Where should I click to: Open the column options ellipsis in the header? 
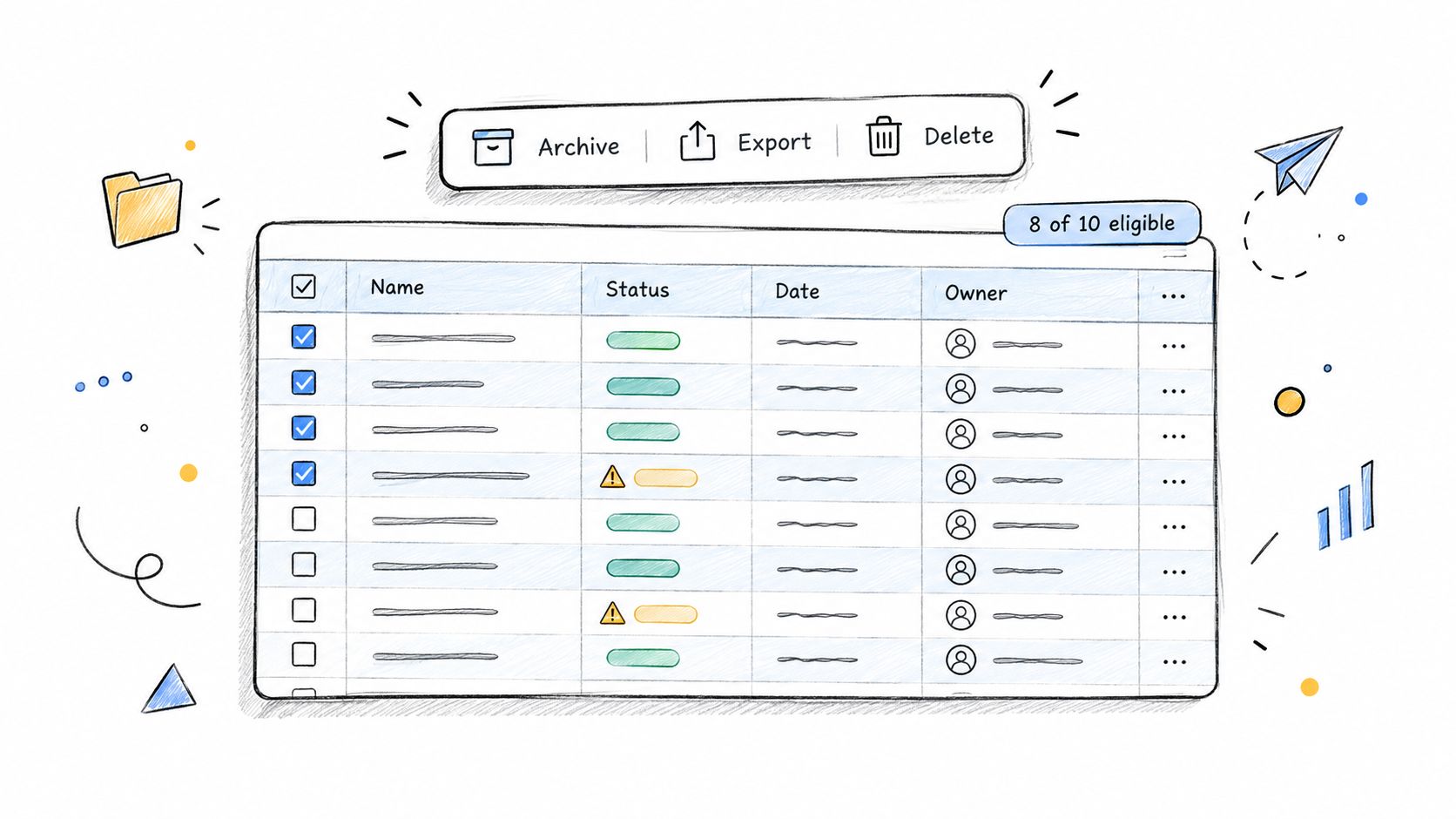(x=1173, y=296)
